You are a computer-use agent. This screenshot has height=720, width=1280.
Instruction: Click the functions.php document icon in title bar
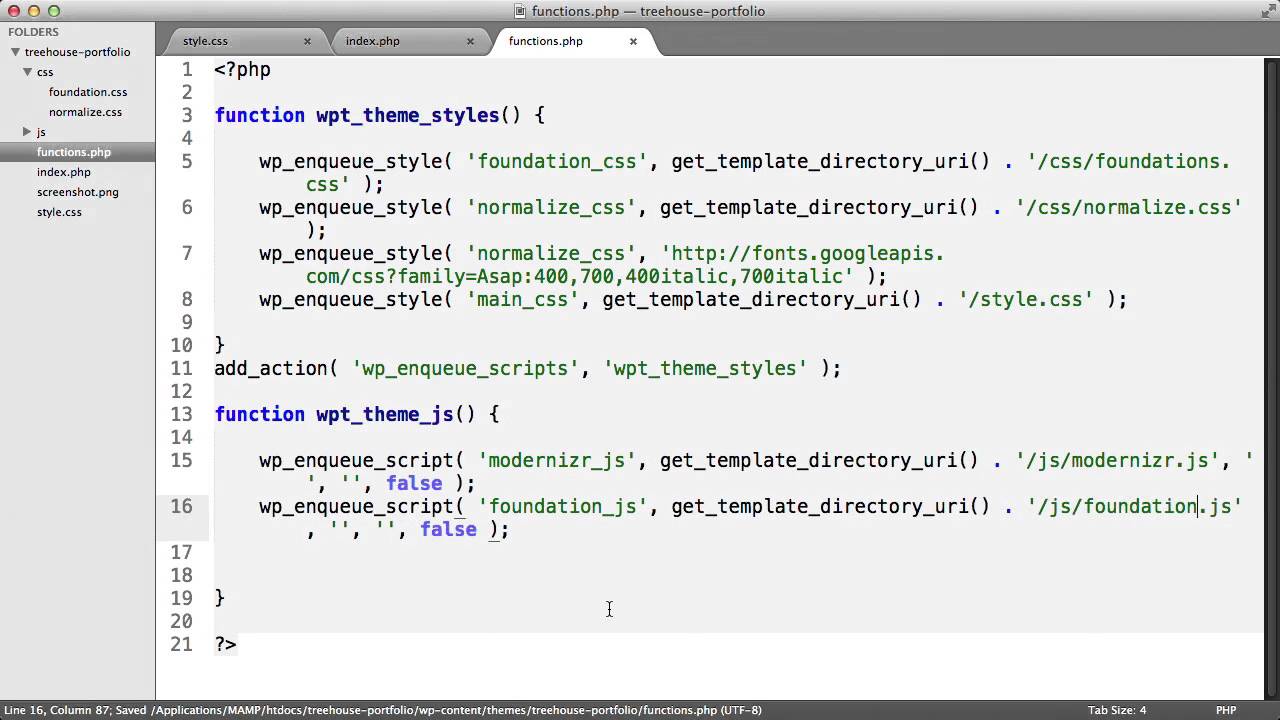pyautogui.click(x=520, y=11)
